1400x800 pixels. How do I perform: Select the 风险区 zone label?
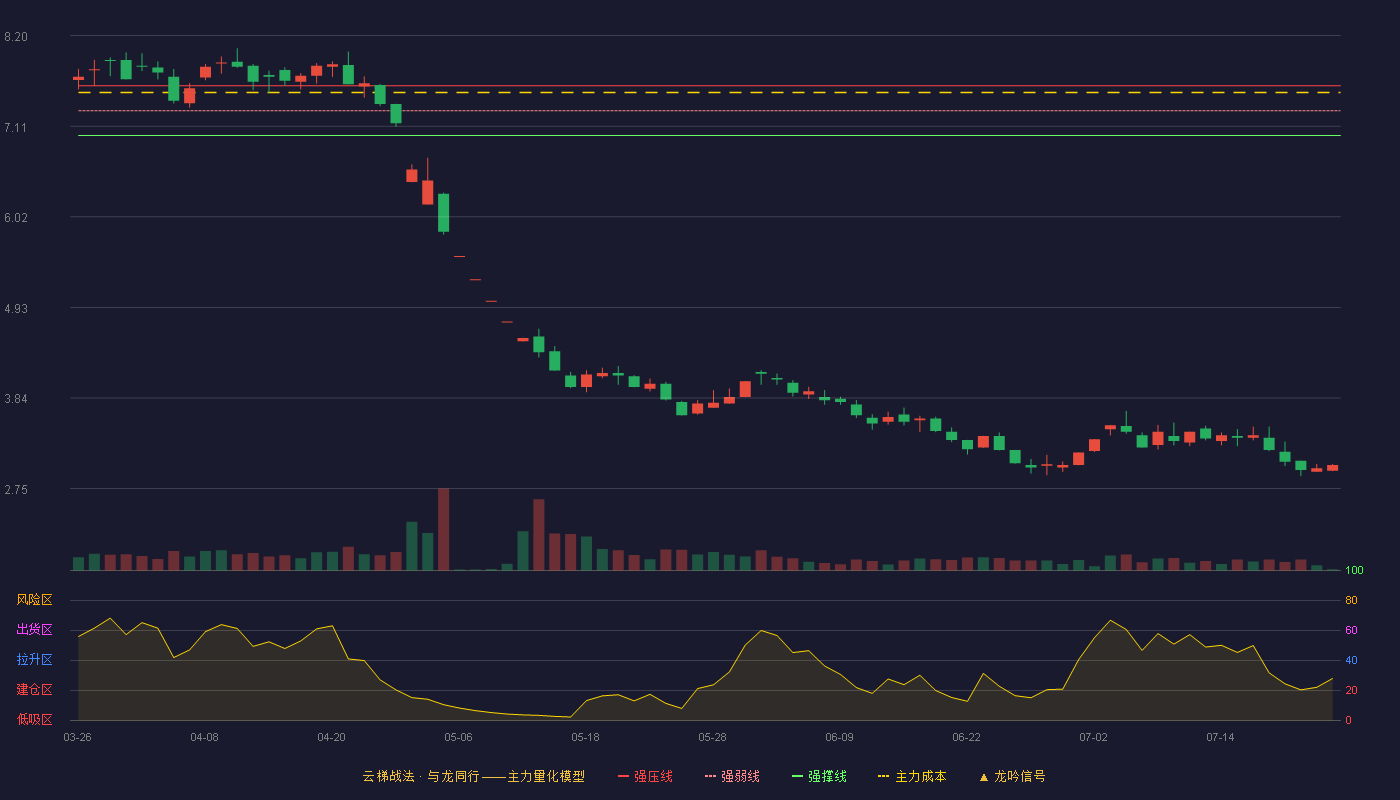click(x=34, y=600)
